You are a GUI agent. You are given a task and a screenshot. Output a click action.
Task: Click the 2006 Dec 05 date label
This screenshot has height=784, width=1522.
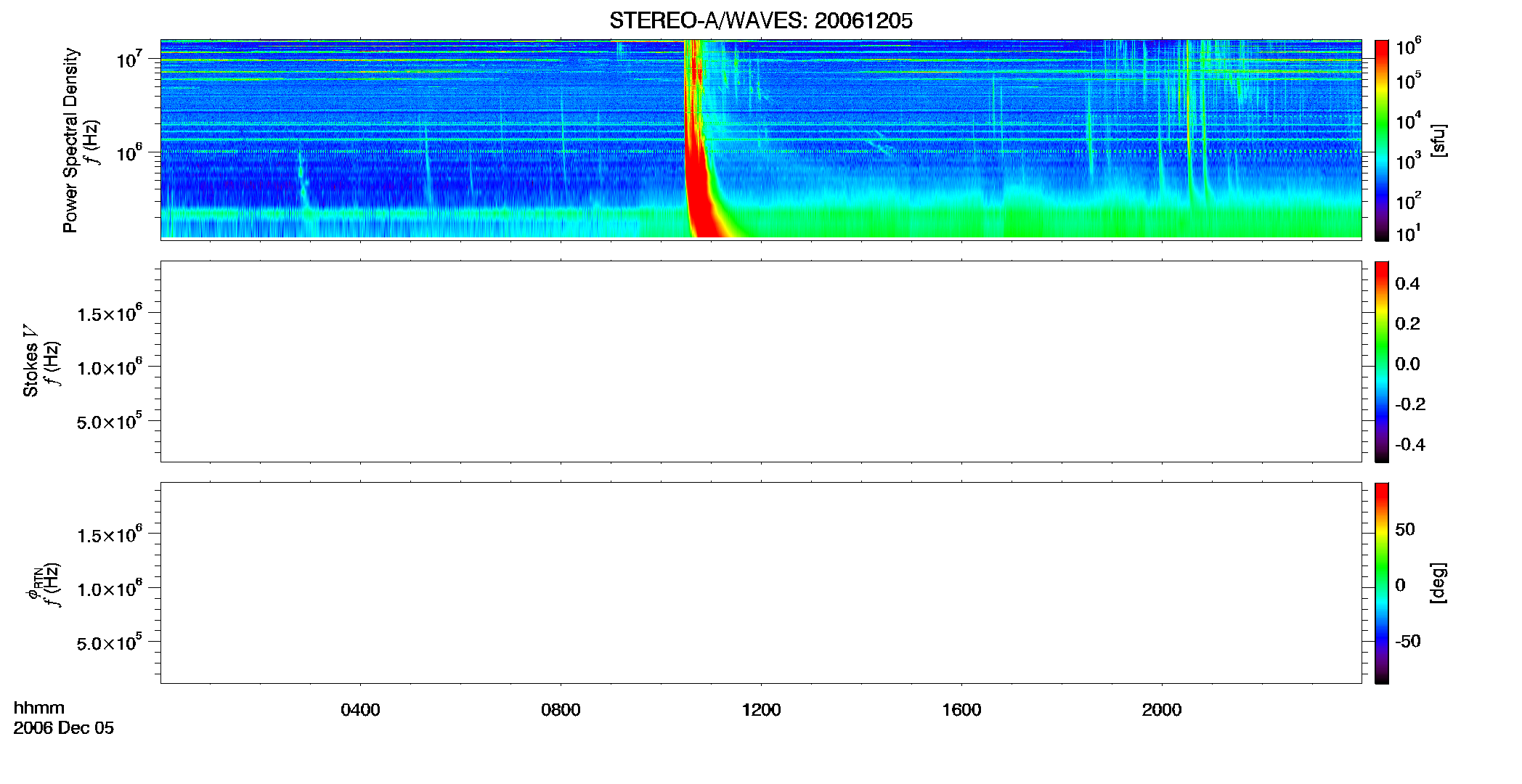pos(64,728)
